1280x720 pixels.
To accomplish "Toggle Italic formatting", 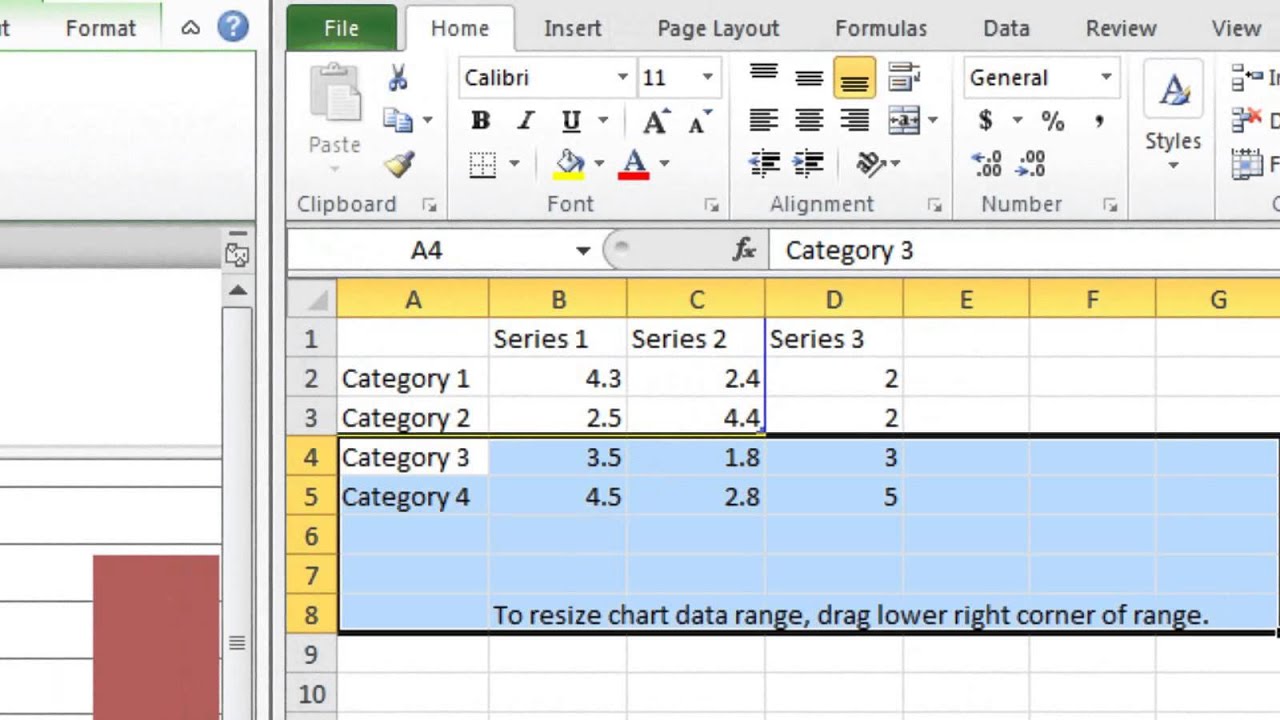I will tap(526, 122).
